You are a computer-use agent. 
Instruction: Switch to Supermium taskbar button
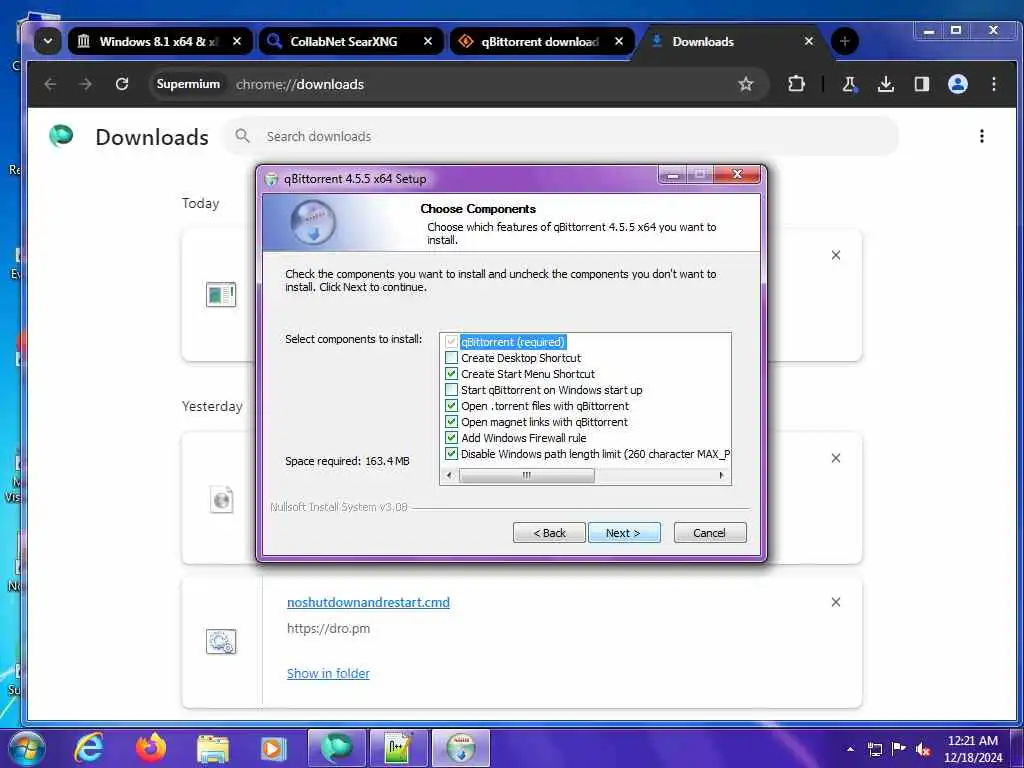336,748
